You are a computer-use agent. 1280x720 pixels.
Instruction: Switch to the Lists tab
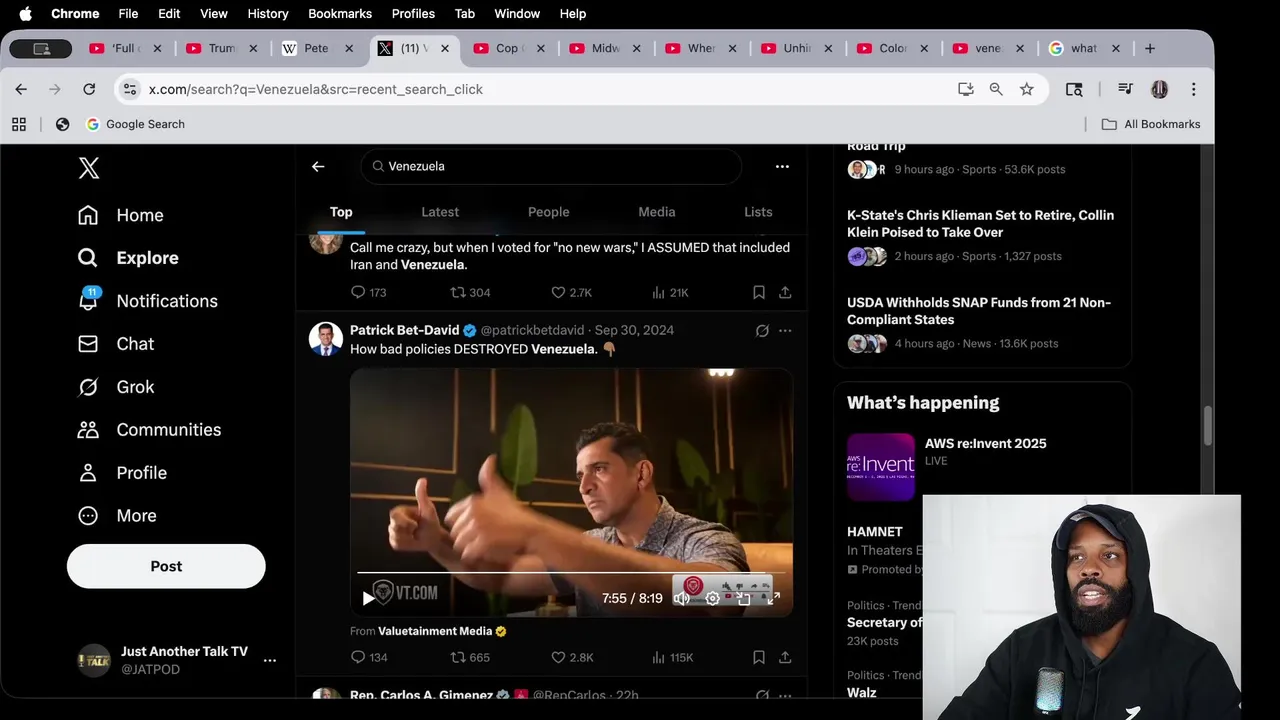click(x=758, y=212)
